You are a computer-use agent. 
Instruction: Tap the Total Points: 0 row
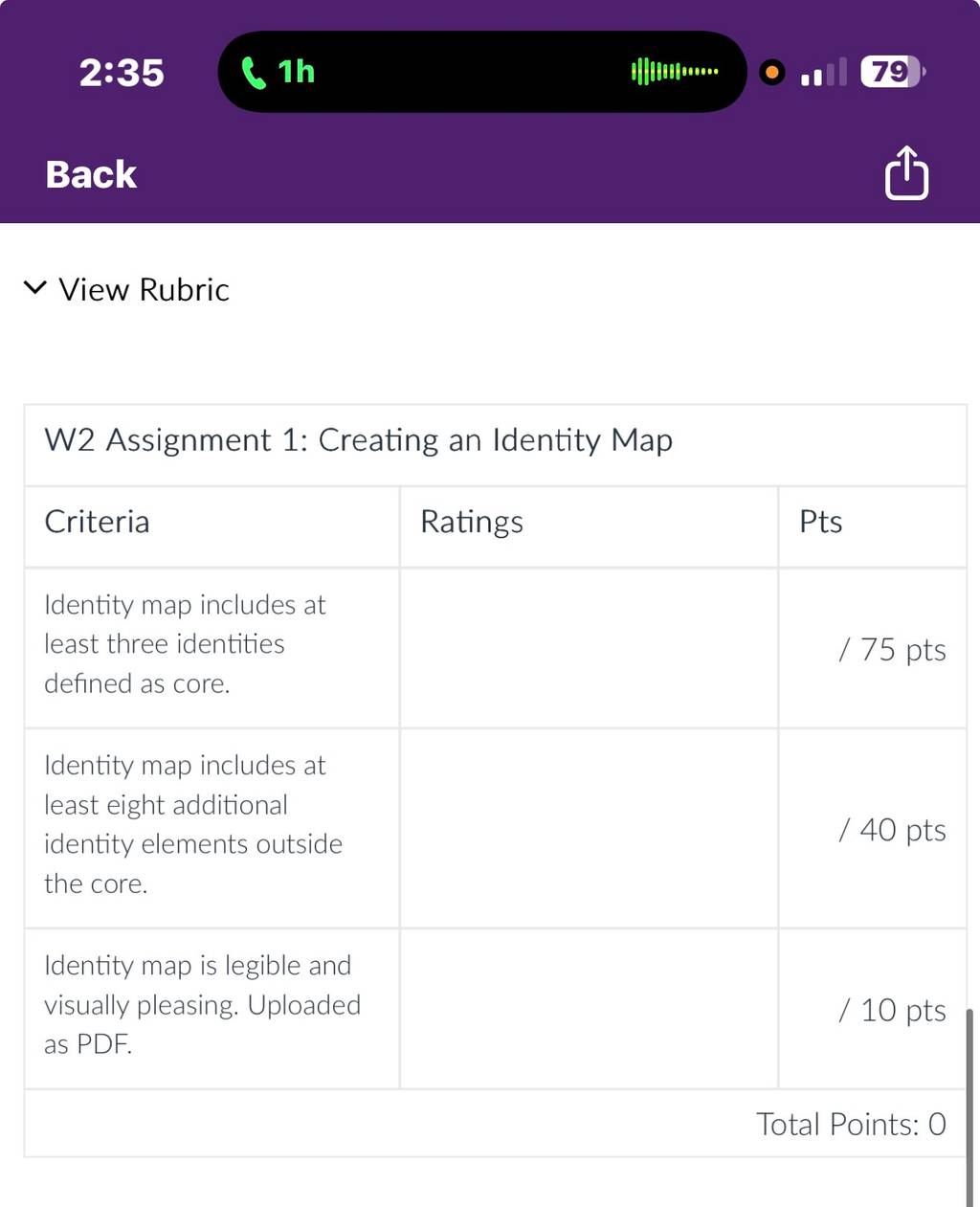(x=496, y=1124)
